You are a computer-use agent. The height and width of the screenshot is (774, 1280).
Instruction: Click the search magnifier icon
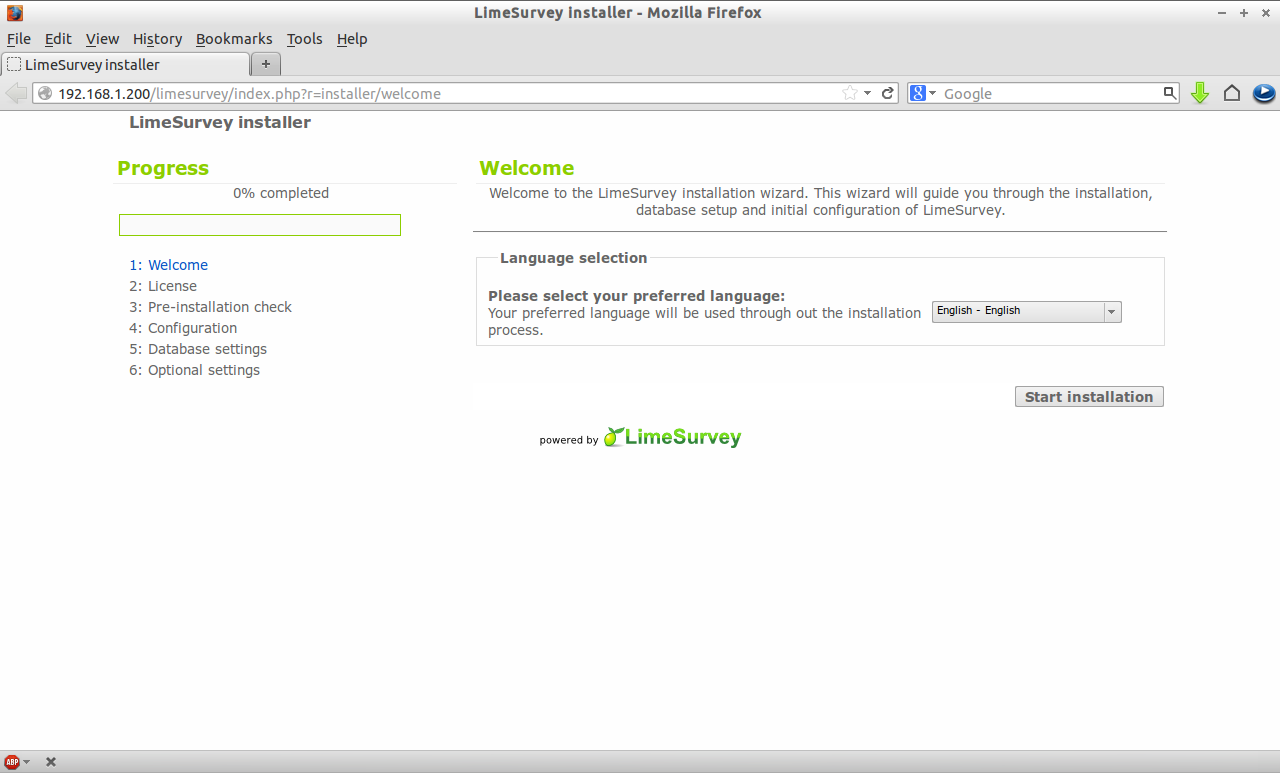click(1170, 93)
